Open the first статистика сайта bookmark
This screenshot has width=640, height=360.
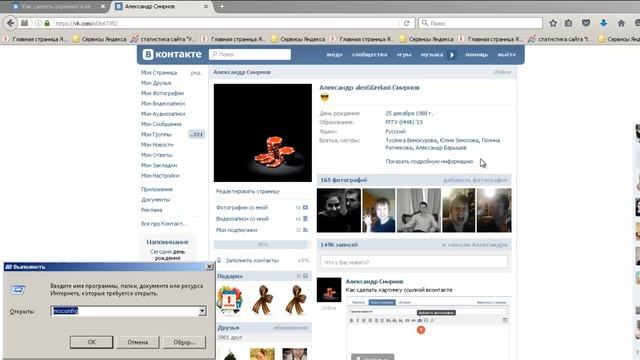point(163,39)
